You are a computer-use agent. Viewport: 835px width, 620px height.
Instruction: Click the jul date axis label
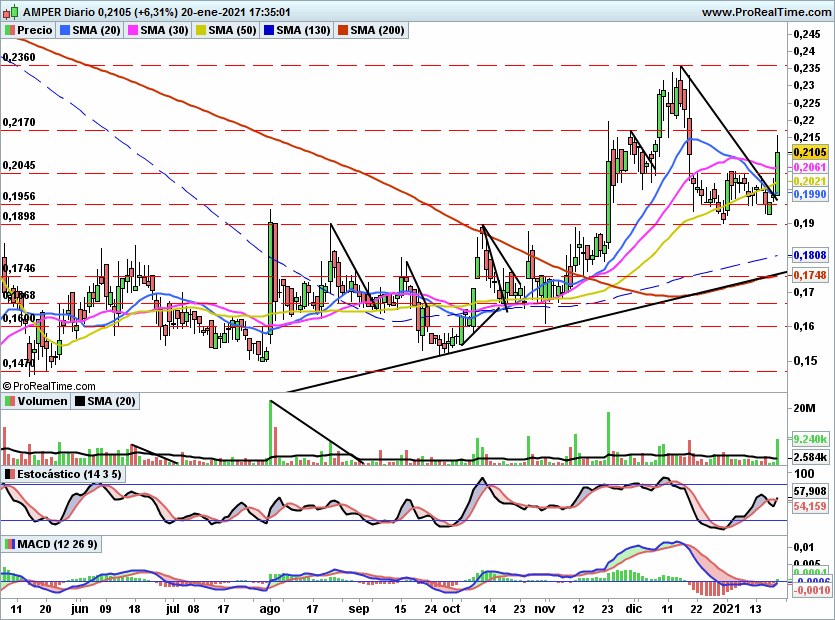tap(173, 609)
